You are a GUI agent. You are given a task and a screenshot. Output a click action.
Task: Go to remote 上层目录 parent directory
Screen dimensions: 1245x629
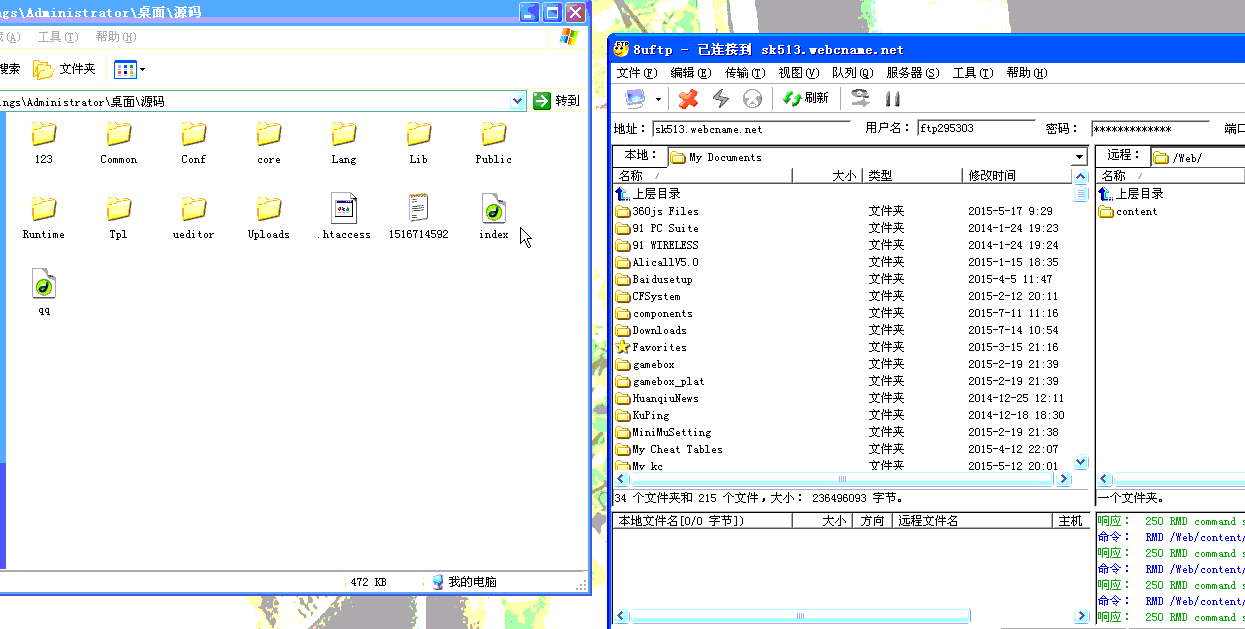1131,193
